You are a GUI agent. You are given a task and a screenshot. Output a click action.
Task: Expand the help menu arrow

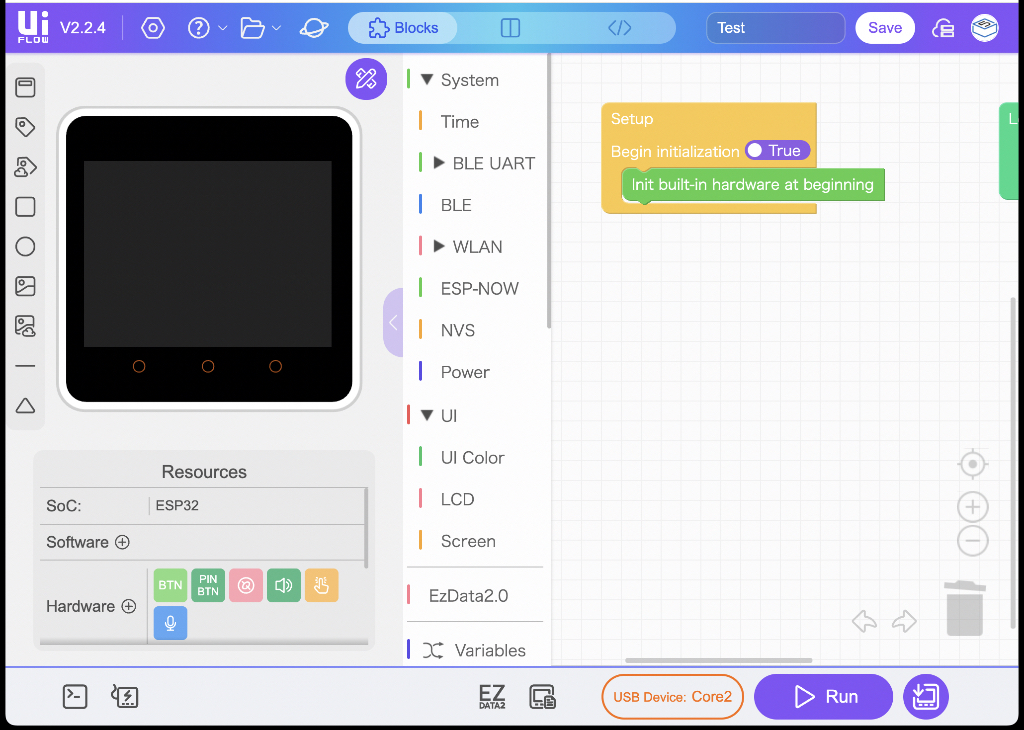click(222, 28)
